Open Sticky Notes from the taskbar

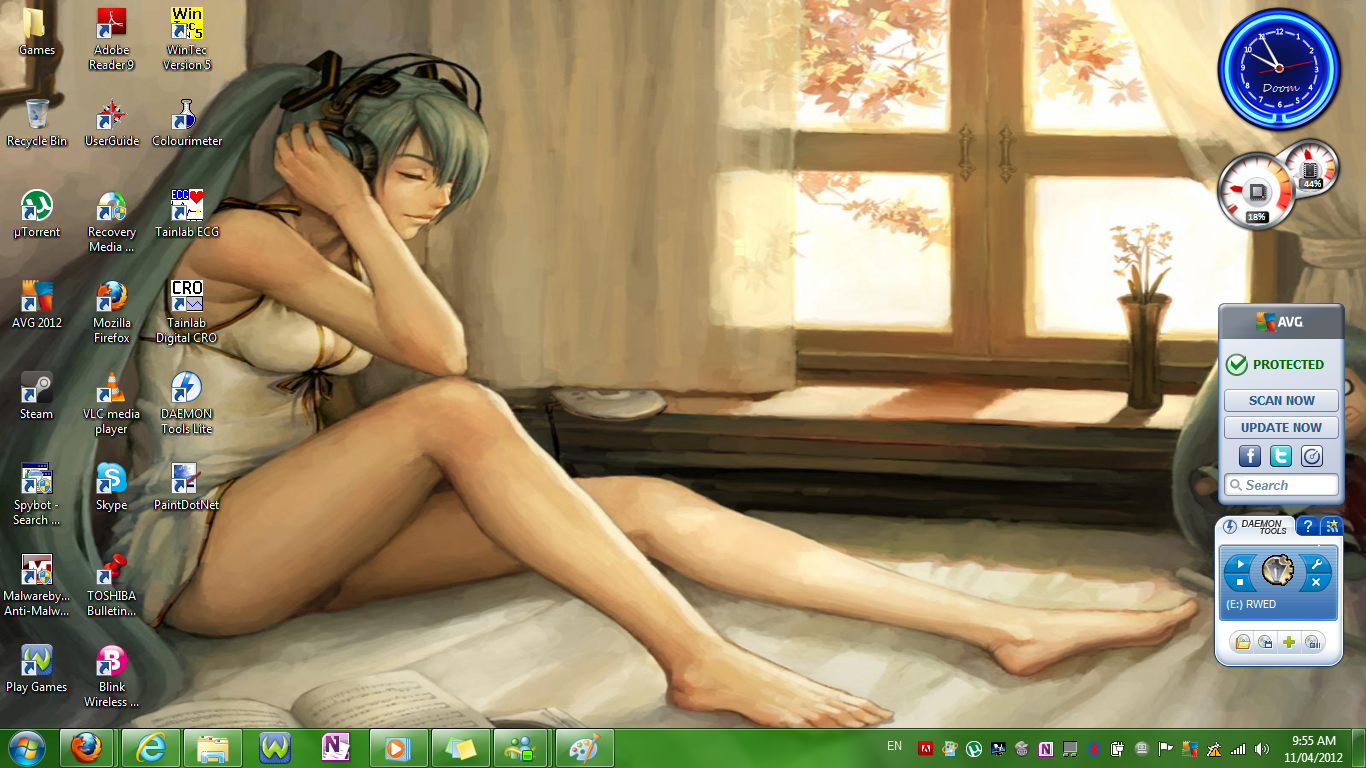461,747
